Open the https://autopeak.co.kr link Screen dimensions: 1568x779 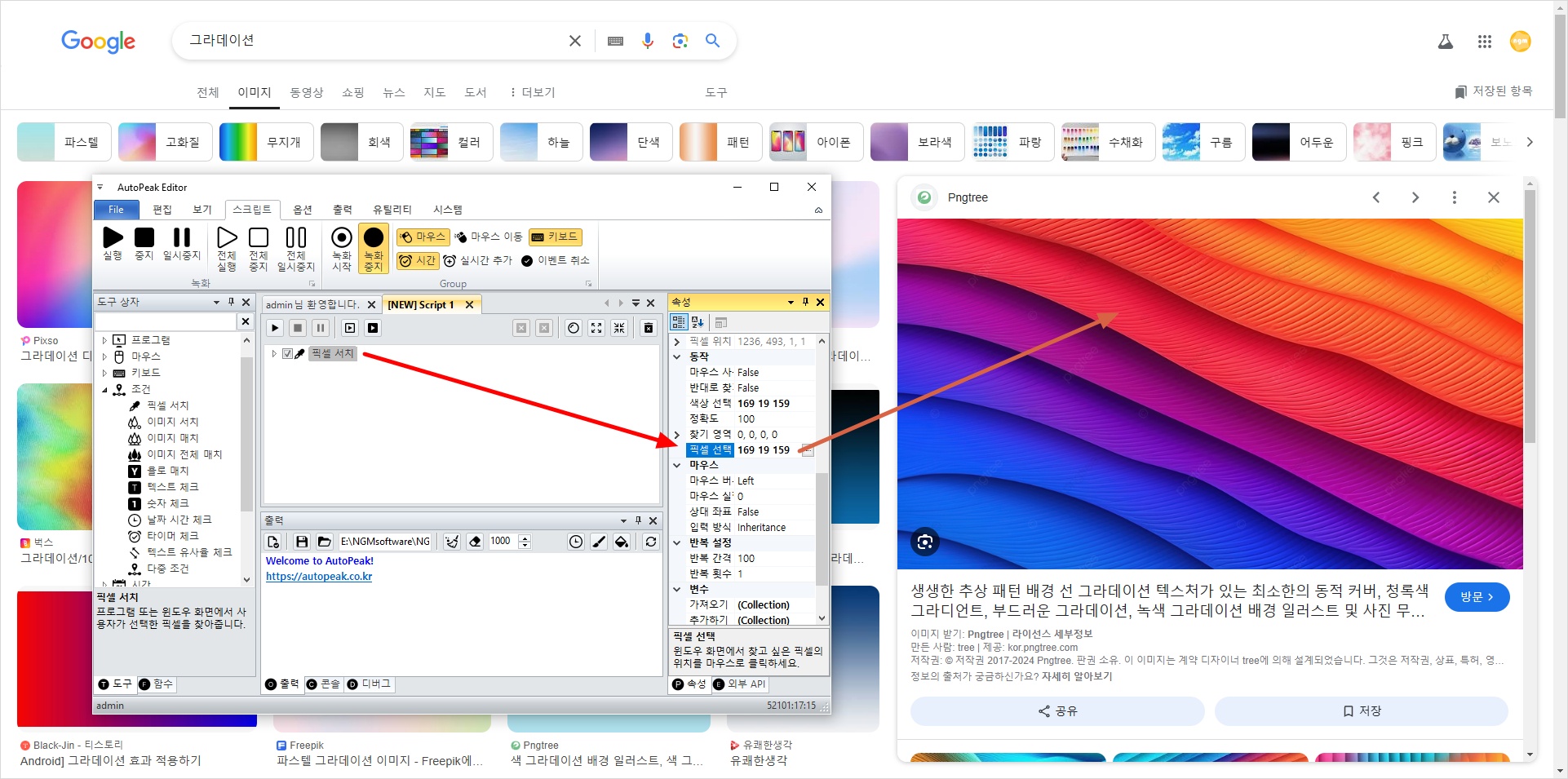[x=319, y=576]
